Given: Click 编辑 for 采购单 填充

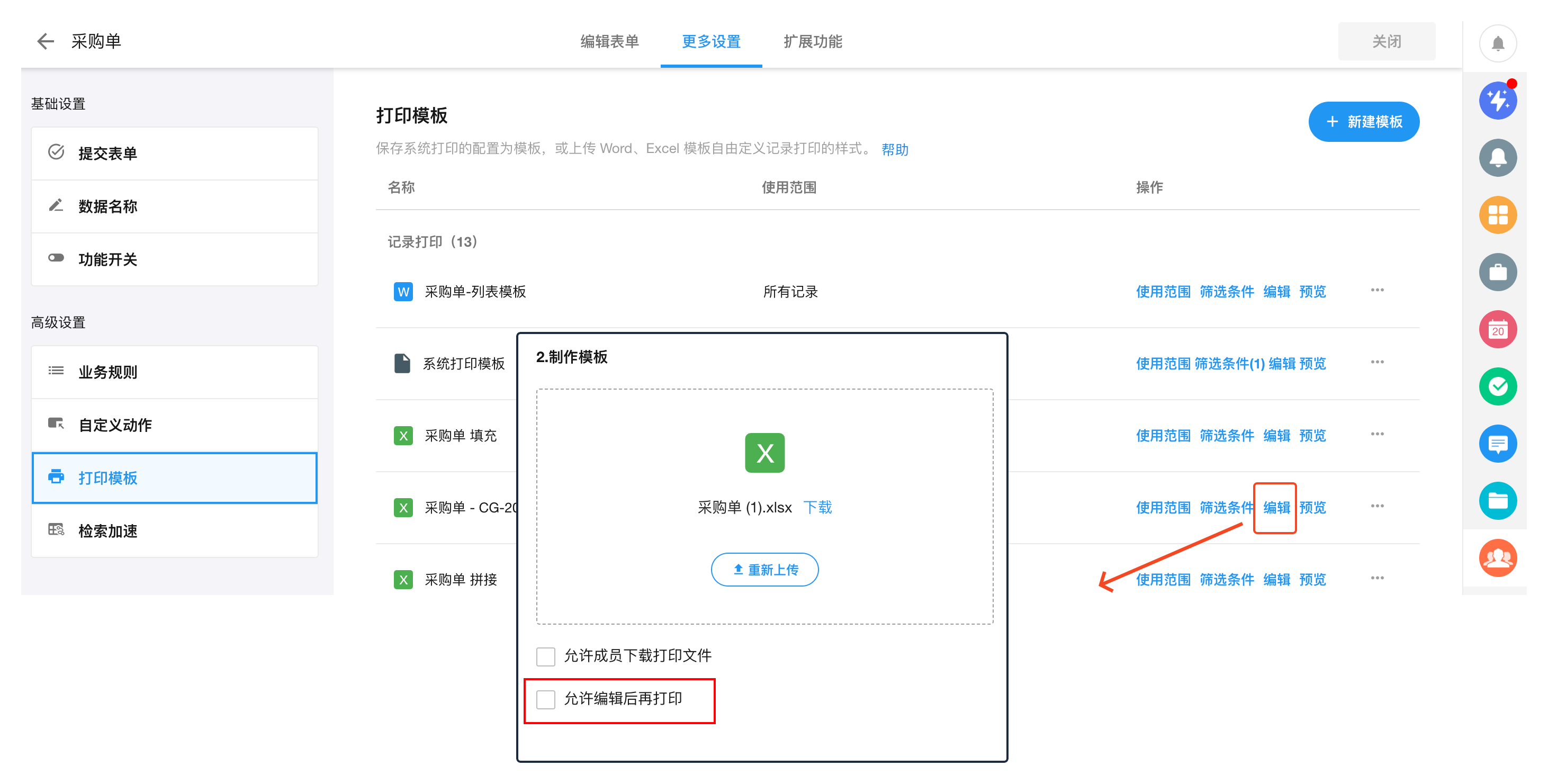Looking at the screenshot, I should coord(1276,436).
